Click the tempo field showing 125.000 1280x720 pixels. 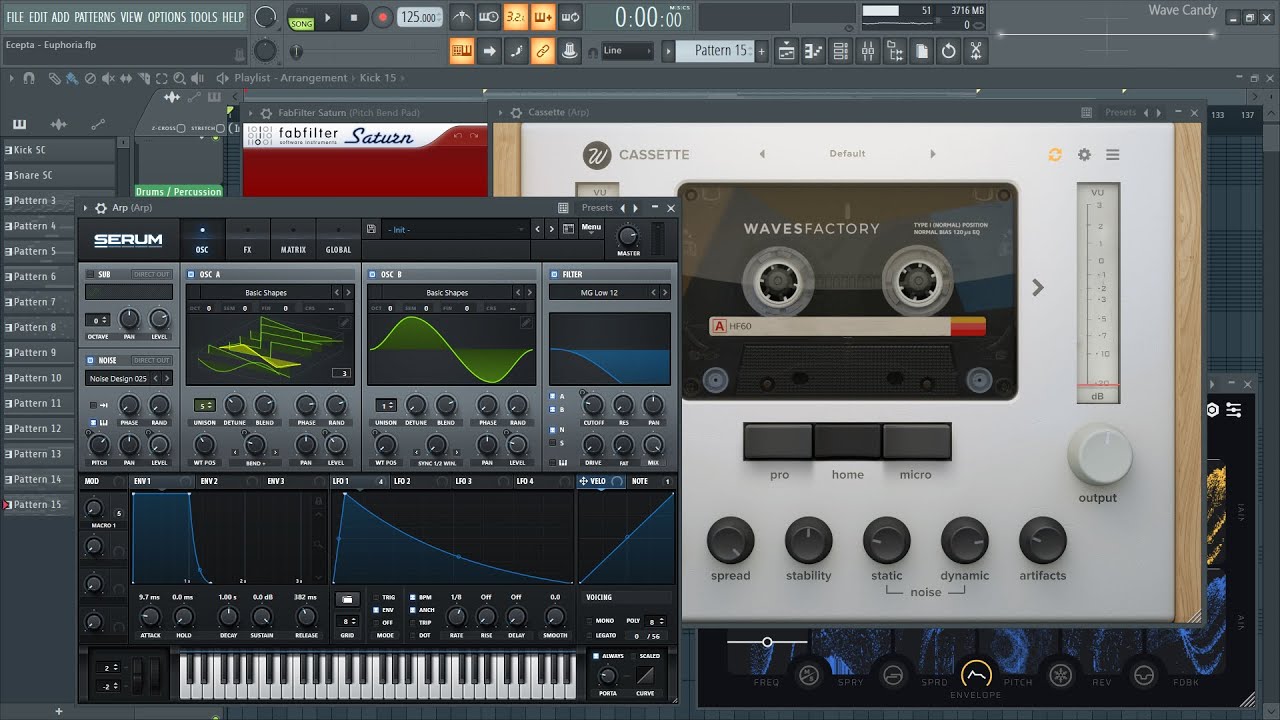420,17
